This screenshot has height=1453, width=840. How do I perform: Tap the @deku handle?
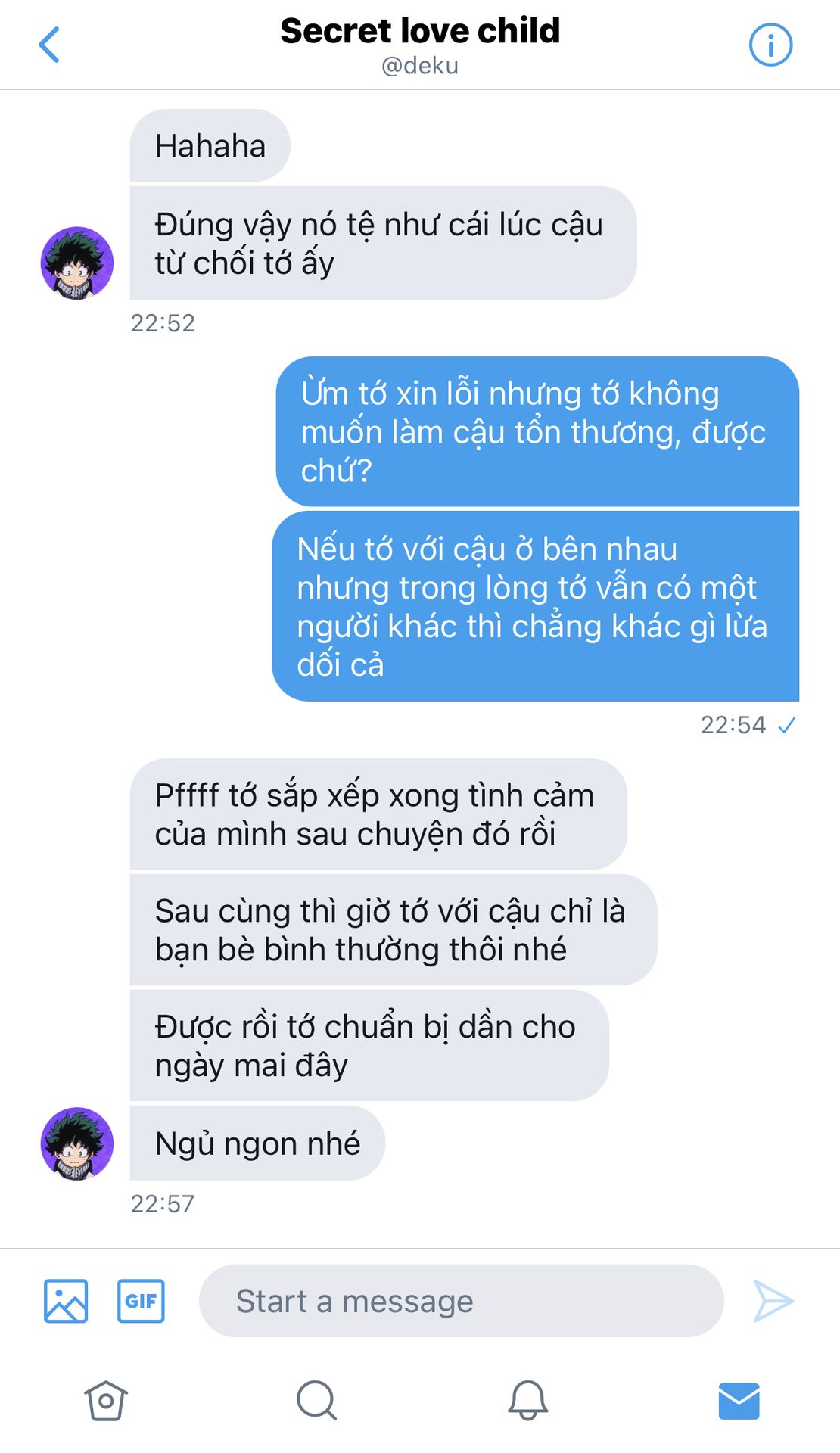pos(420,66)
